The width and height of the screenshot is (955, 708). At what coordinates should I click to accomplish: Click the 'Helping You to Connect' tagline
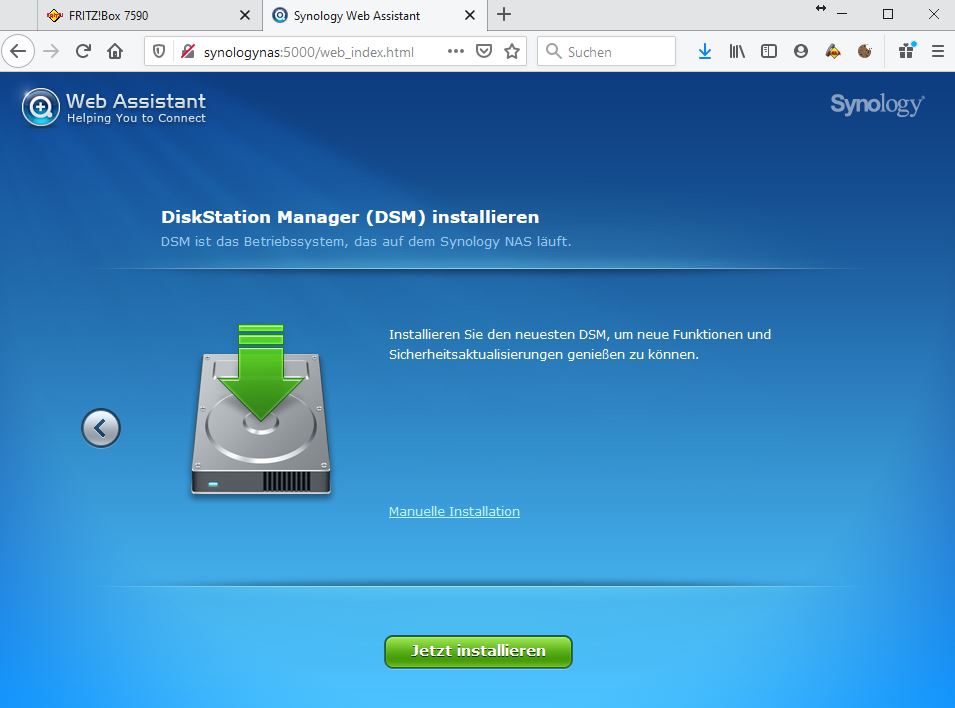(136, 118)
